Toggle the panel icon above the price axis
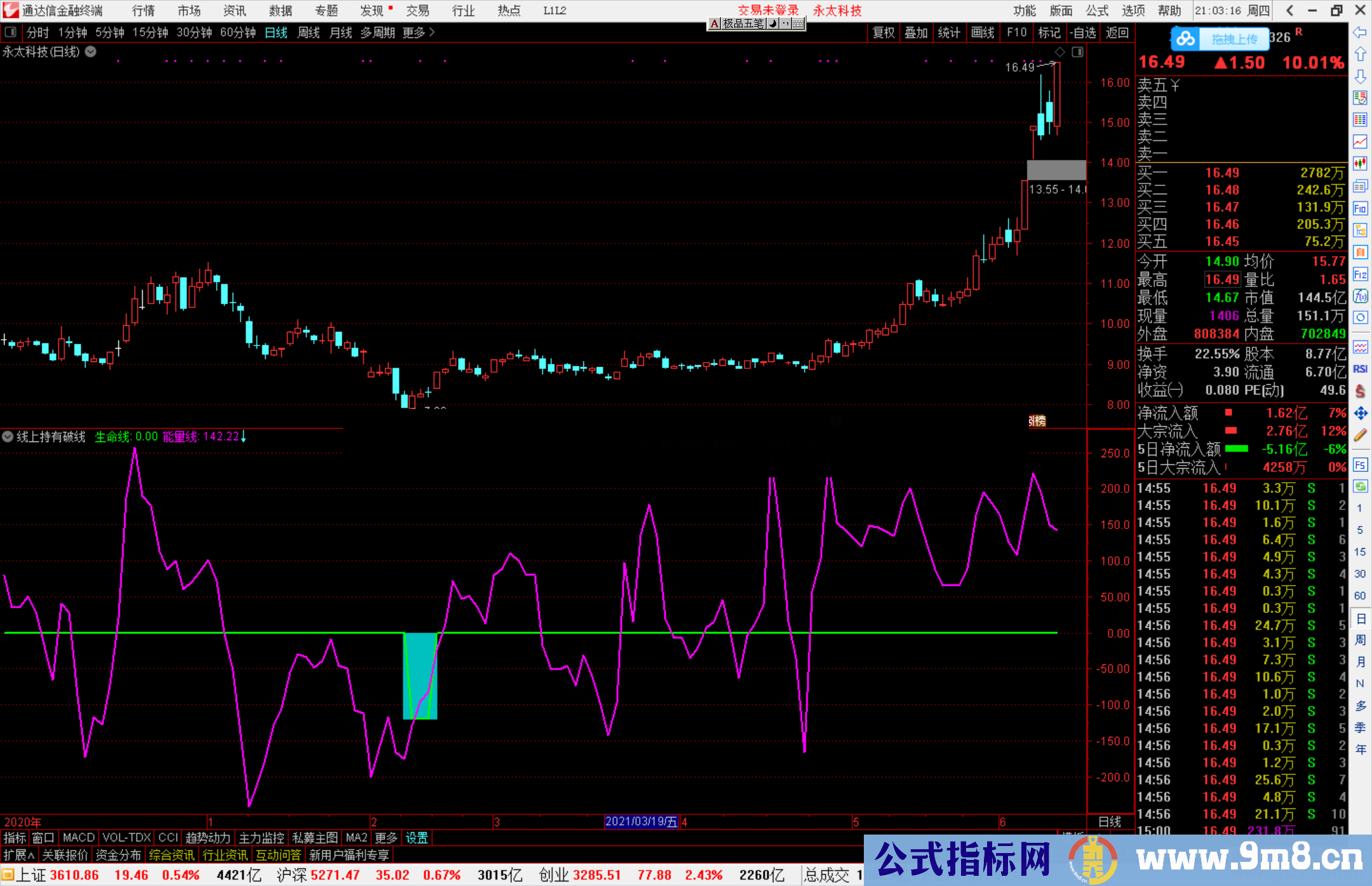The width and height of the screenshot is (1372, 886). pyautogui.click(x=1077, y=52)
